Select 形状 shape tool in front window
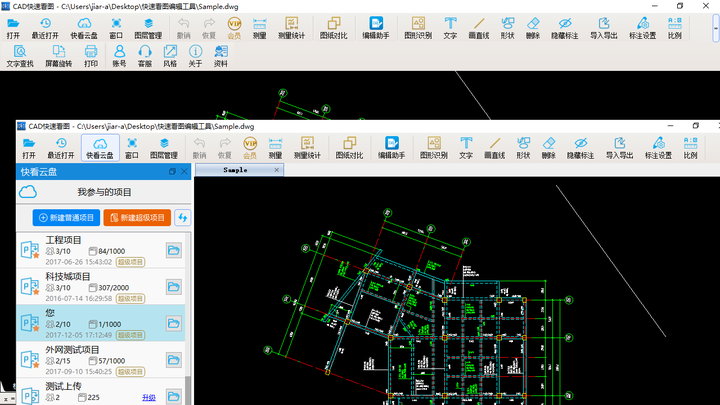720x405 pixels. (523, 148)
